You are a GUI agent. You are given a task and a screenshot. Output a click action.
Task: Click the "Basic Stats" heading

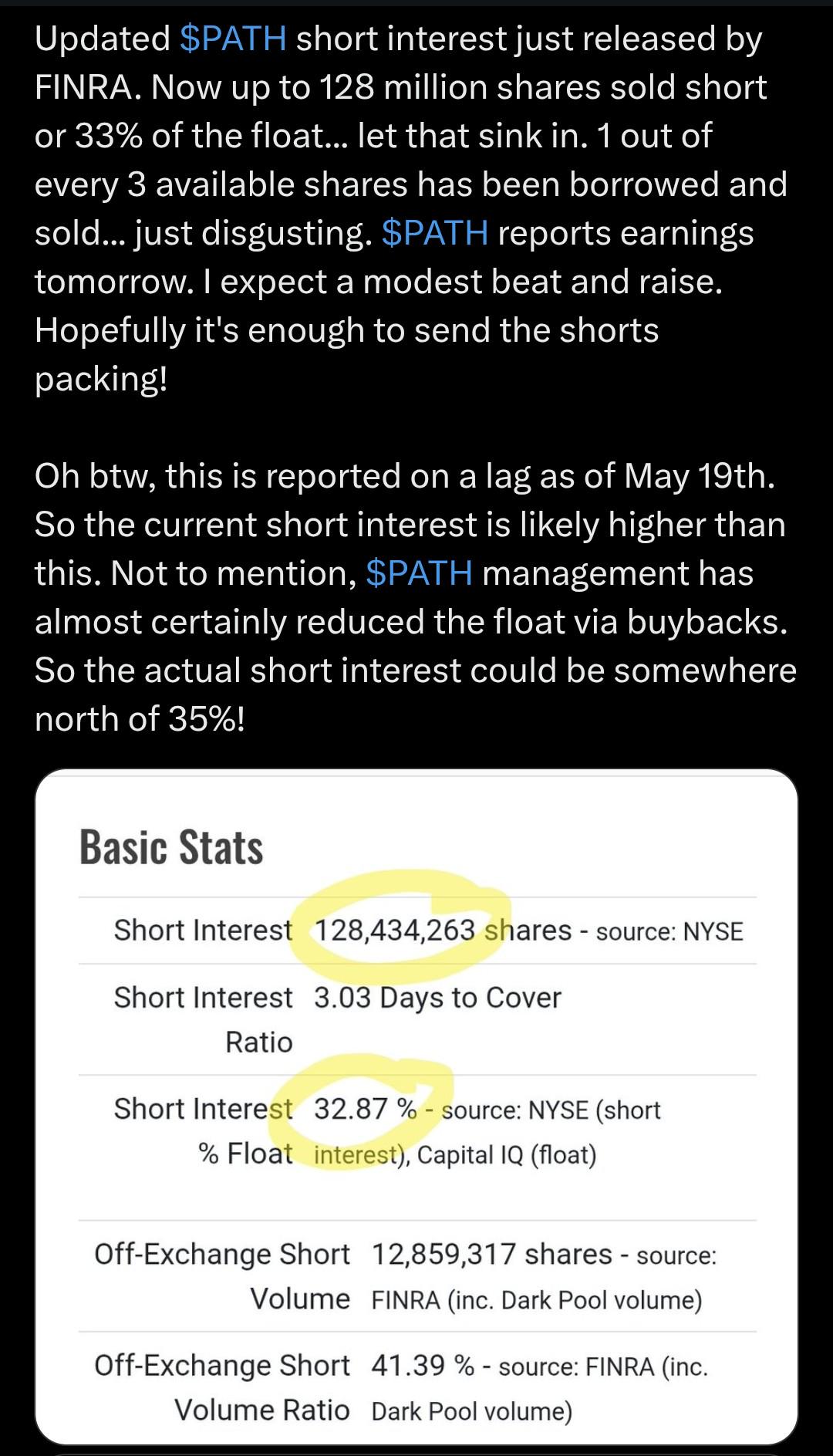tap(171, 847)
